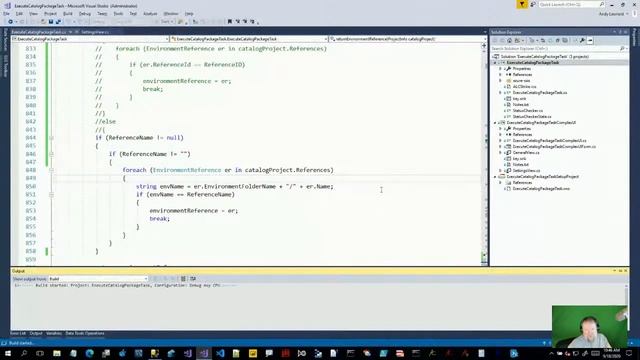Click the Quick Launch search box
This screenshot has width=640, height=360.
point(571,4)
